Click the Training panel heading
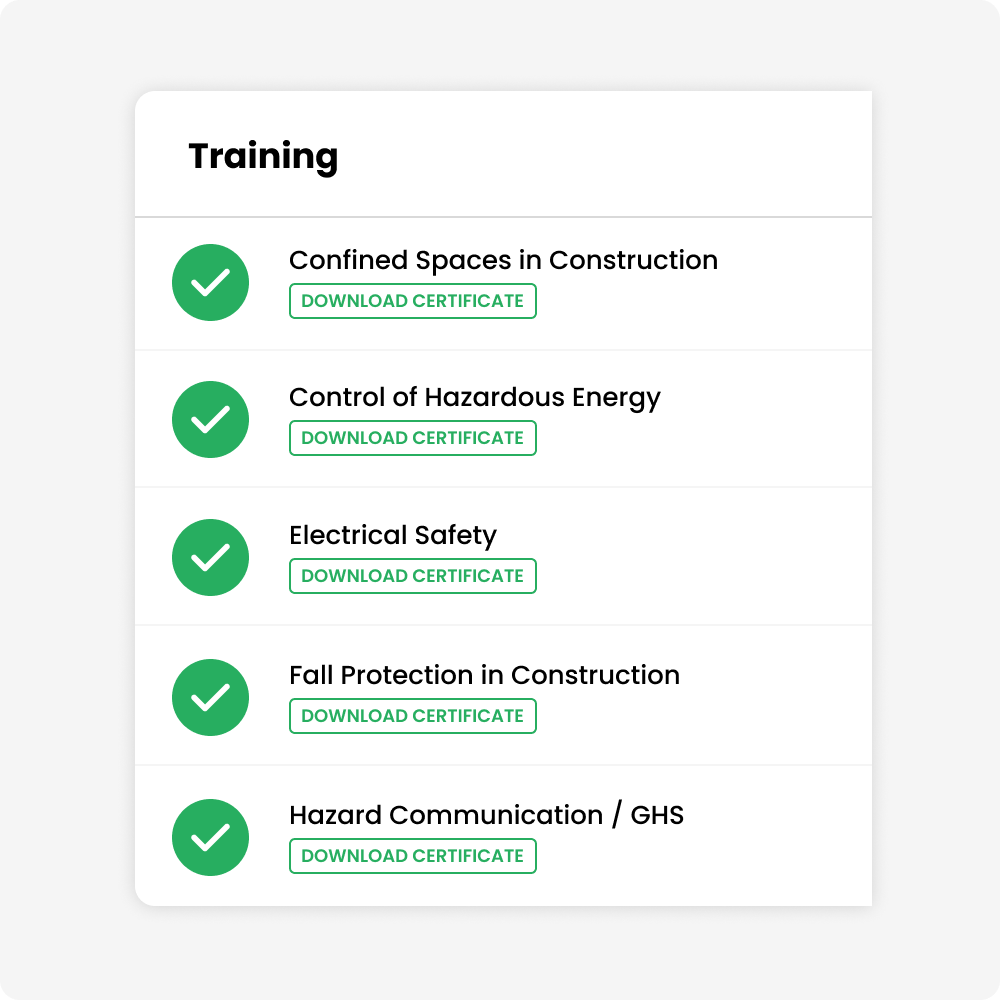Screen dimensions: 1000x1000 264,155
